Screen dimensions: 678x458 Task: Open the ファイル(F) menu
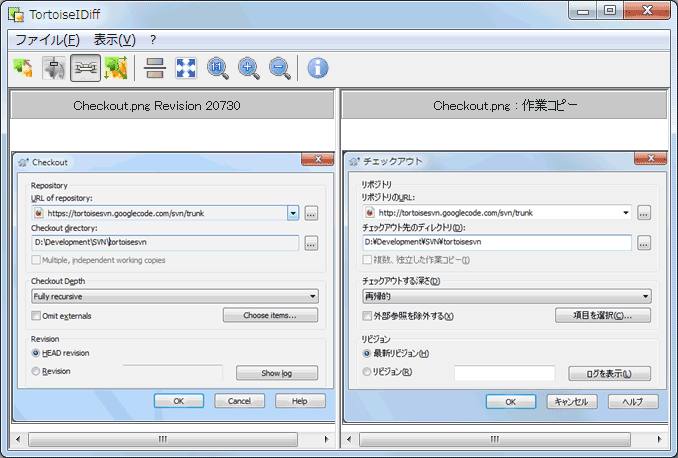47,40
